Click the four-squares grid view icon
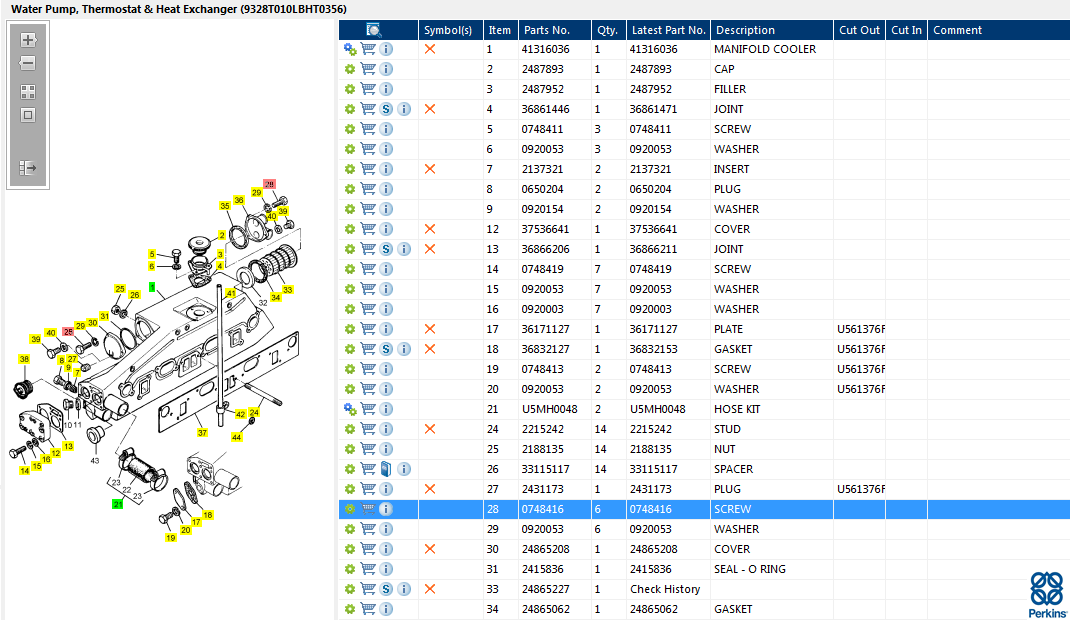Viewport: 1070px width, 620px height. tap(28, 92)
